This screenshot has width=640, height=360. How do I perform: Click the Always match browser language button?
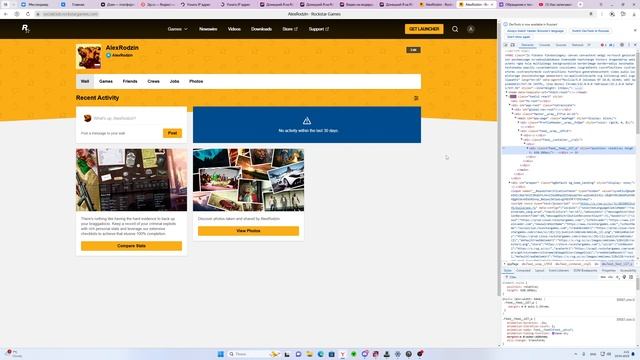535,31
